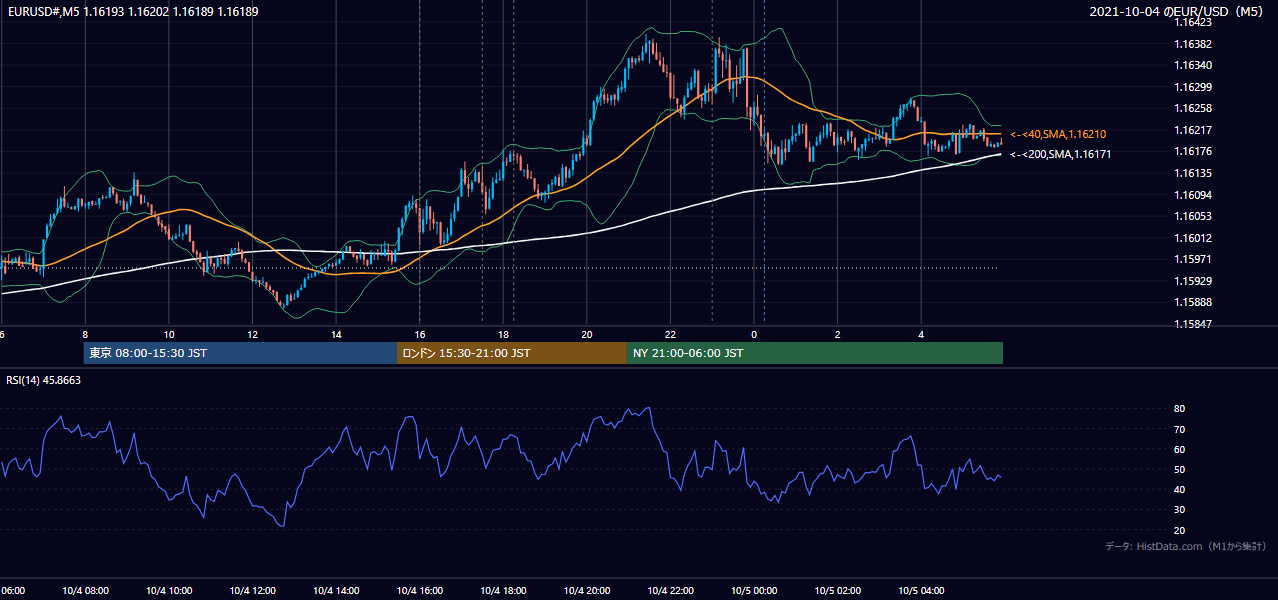Screen dimensions: 1278x600
Task: Click price level 1.15847 on price axis
Action: coord(1194,324)
